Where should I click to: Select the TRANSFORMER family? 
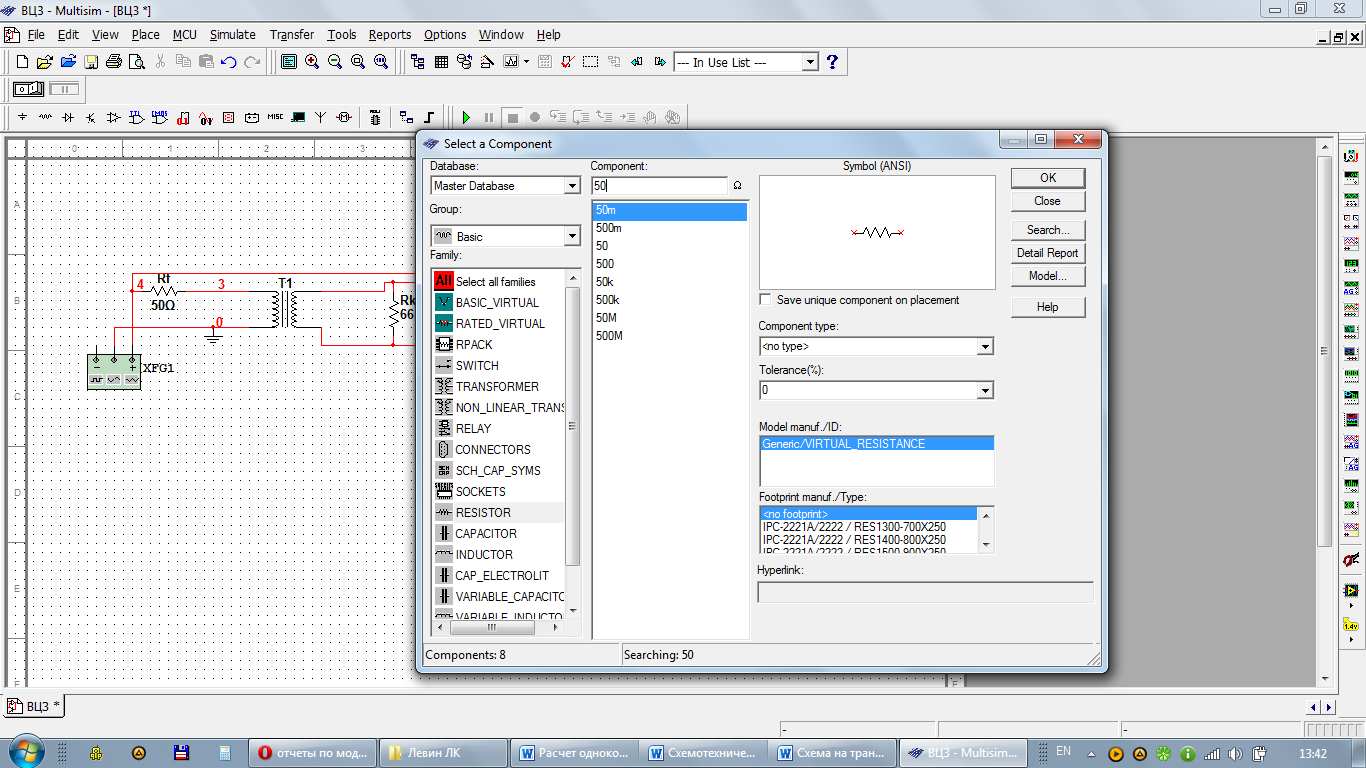[497, 387]
